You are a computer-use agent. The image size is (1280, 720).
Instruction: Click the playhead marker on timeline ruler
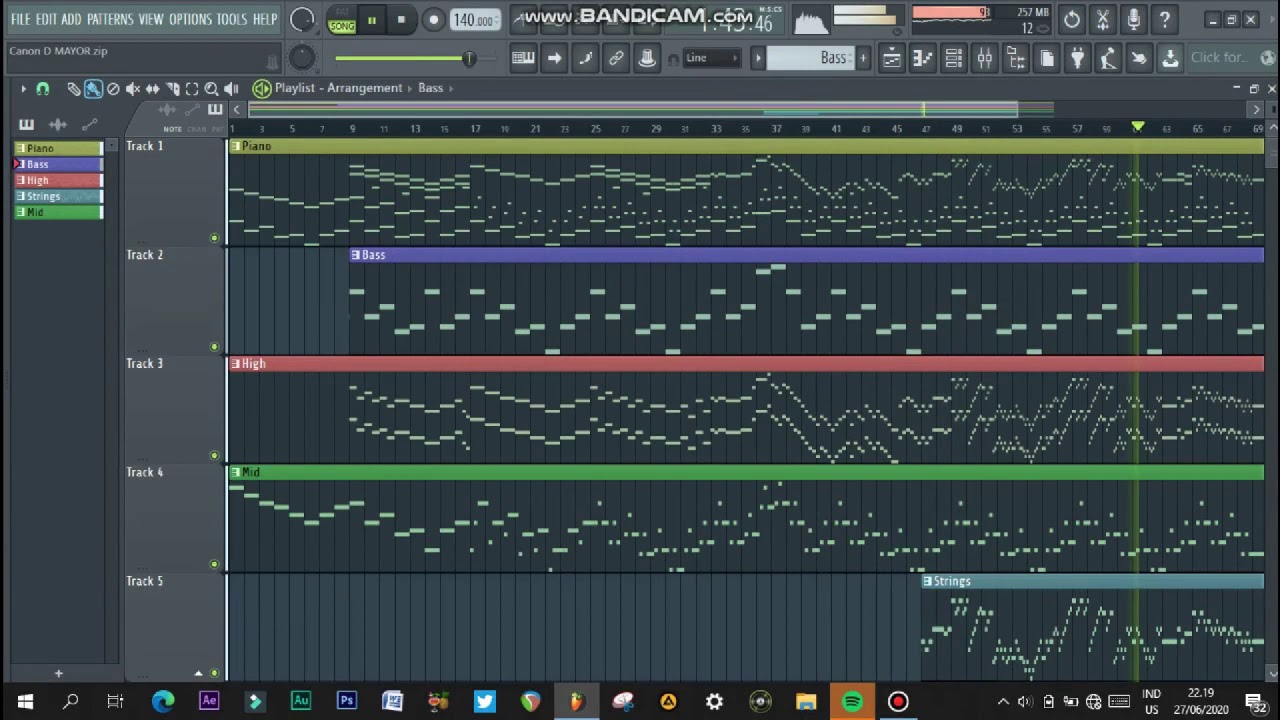point(1137,127)
